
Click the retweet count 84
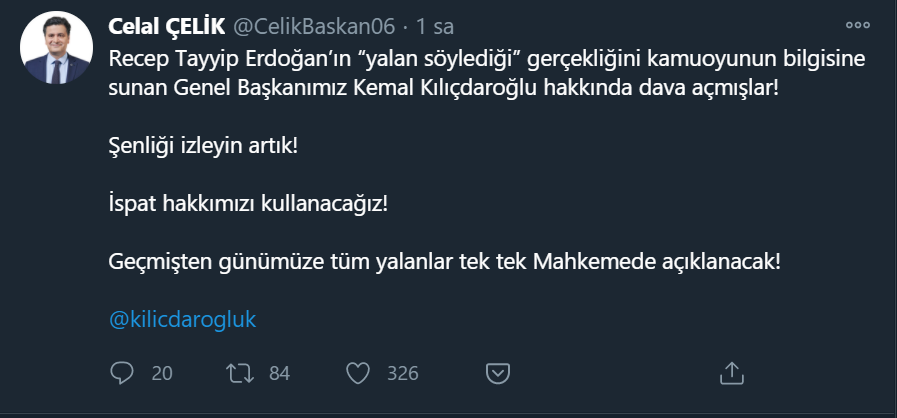tap(279, 373)
